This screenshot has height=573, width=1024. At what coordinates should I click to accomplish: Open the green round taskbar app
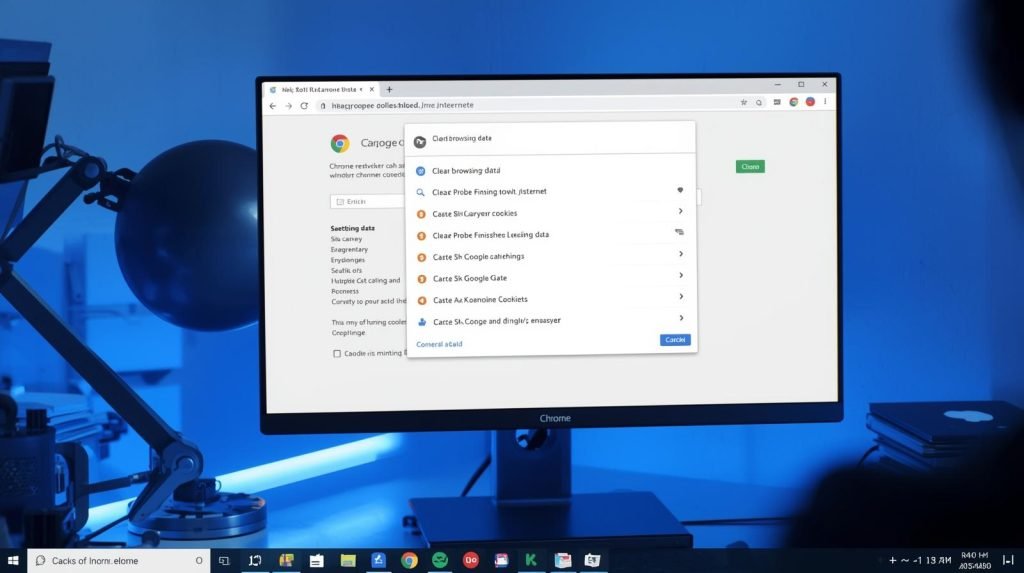pos(440,560)
